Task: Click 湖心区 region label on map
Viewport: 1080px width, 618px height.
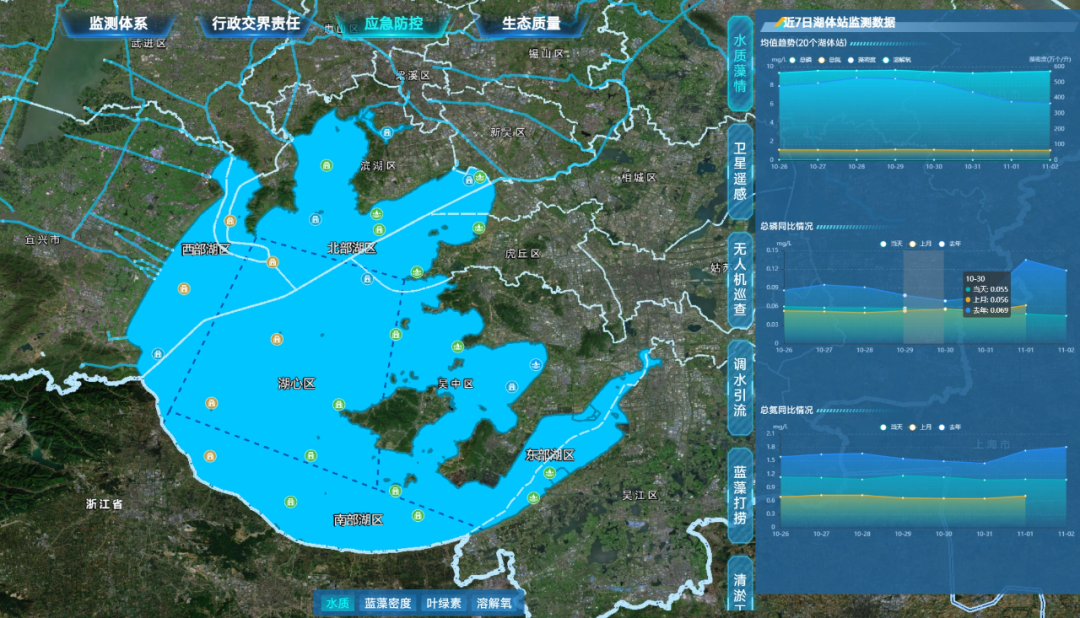Action: coord(296,383)
